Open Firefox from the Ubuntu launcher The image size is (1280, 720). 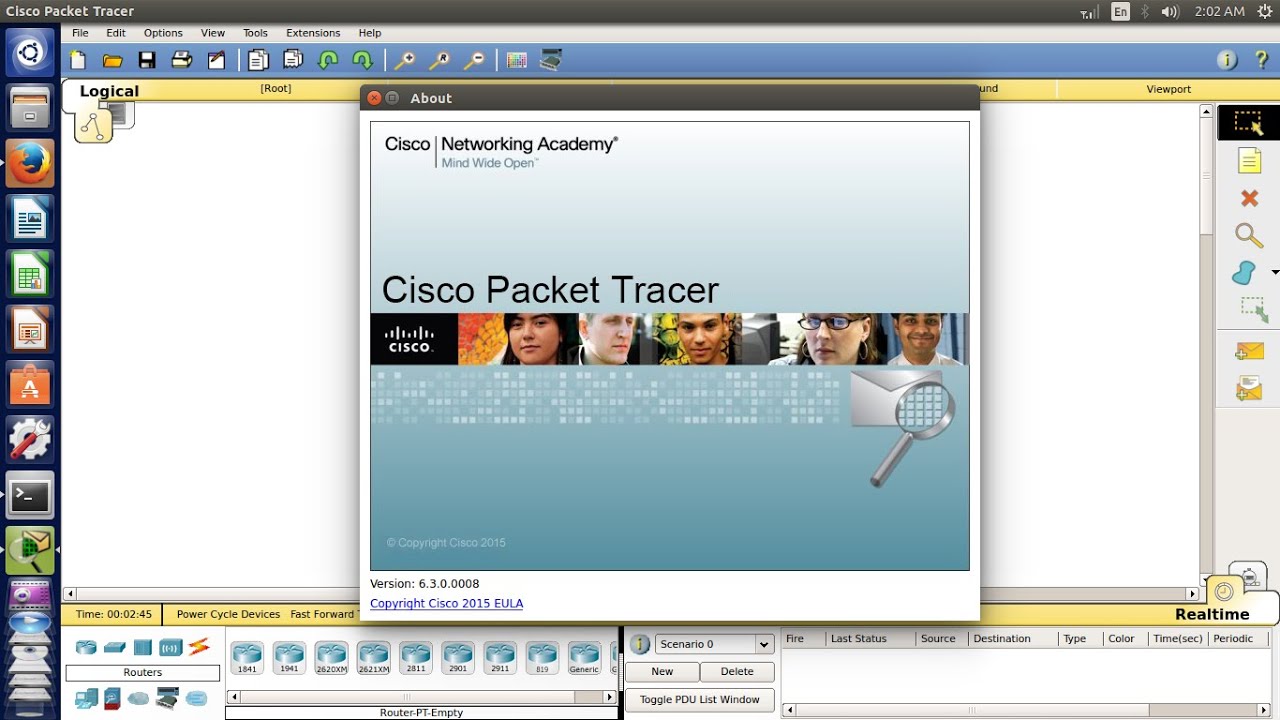[x=30, y=163]
